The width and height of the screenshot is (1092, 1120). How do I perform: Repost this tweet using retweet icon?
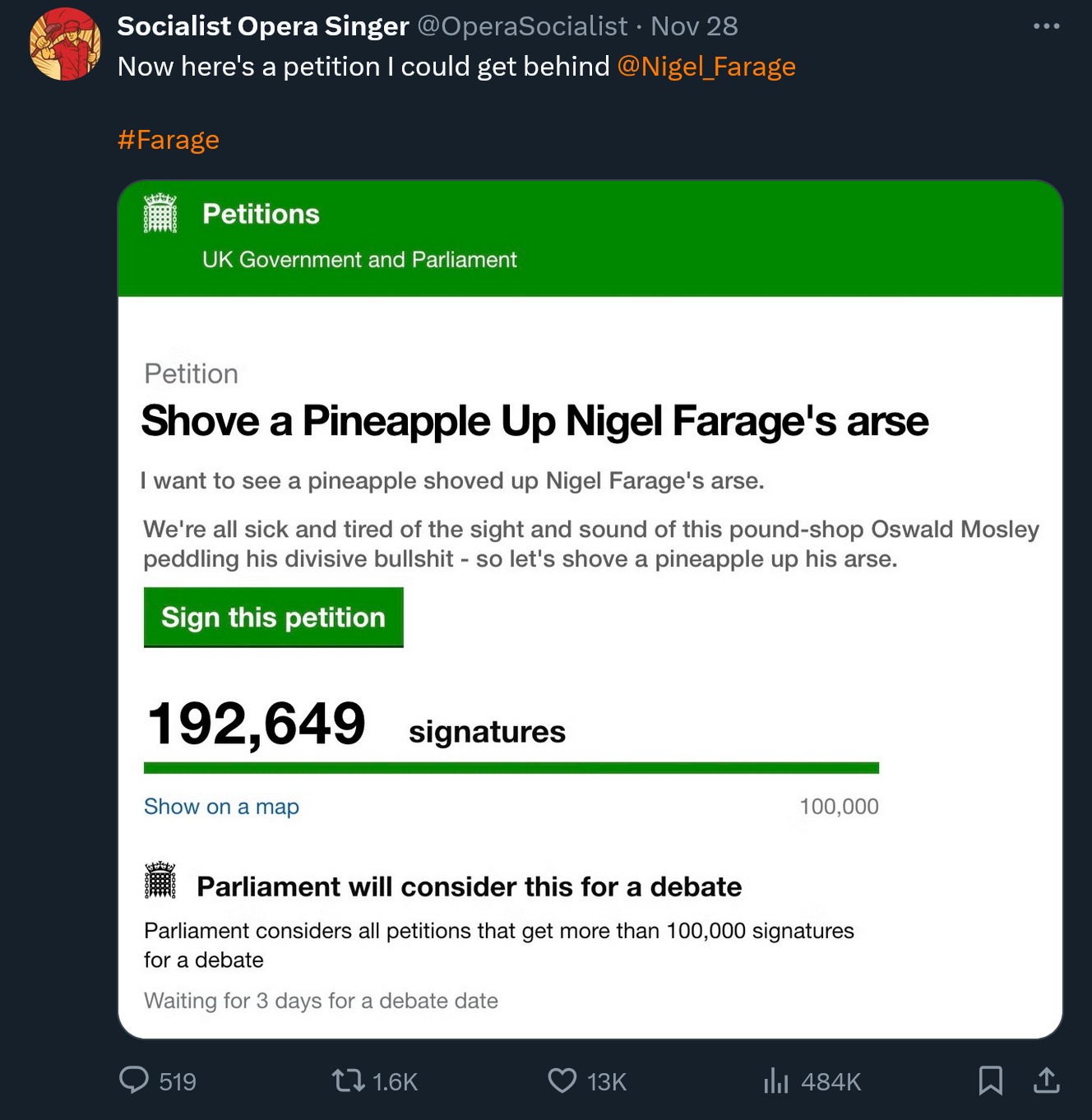click(349, 1080)
